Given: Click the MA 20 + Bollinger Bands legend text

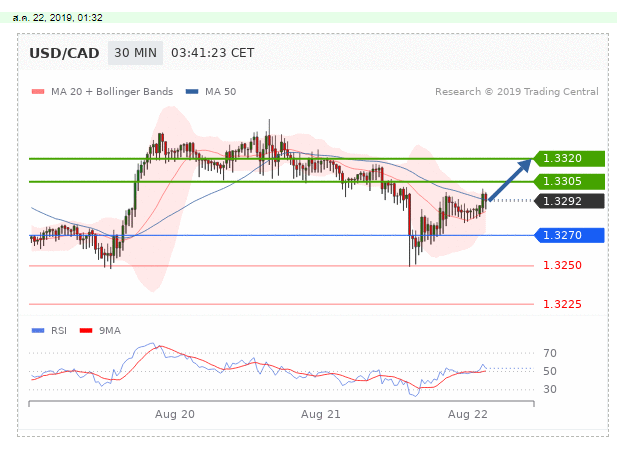Looking at the screenshot, I should [112, 92].
